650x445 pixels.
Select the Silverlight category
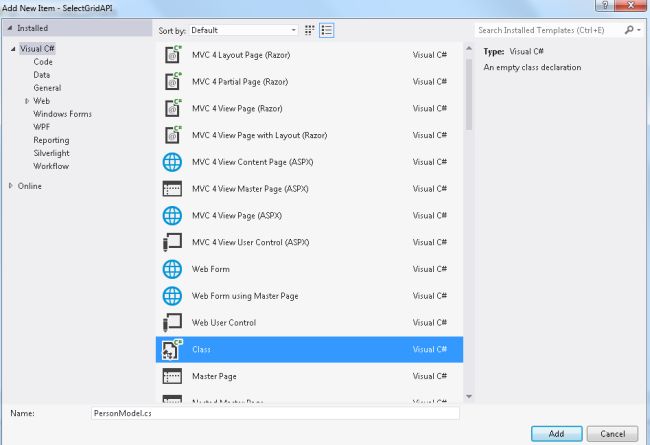tap(51, 153)
